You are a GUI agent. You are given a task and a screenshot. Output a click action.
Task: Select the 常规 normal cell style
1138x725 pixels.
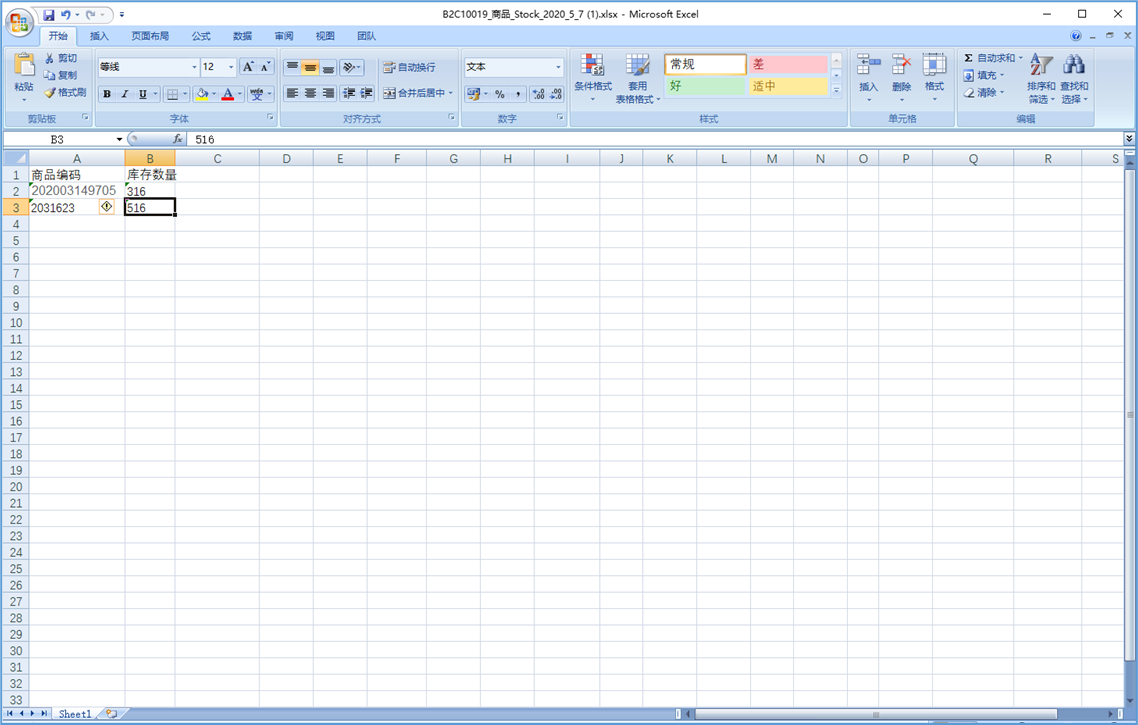(x=705, y=64)
